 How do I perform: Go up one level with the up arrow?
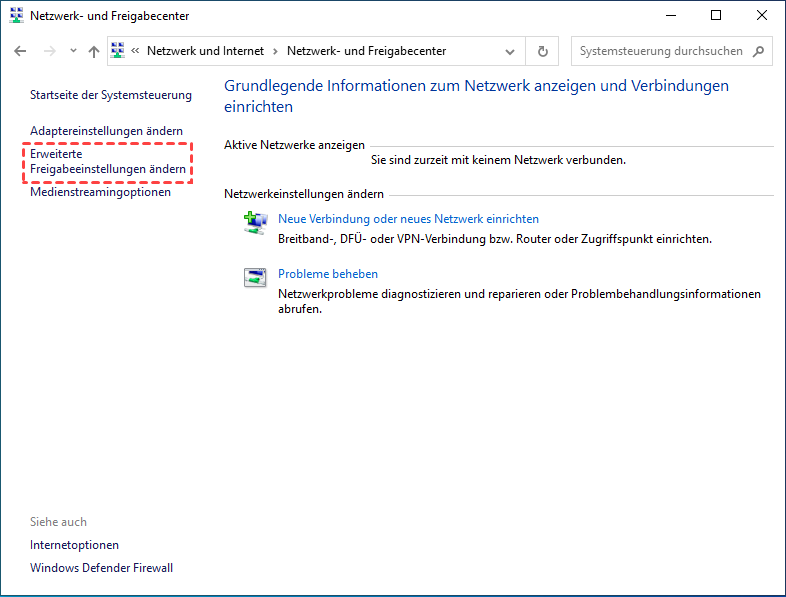(94, 51)
